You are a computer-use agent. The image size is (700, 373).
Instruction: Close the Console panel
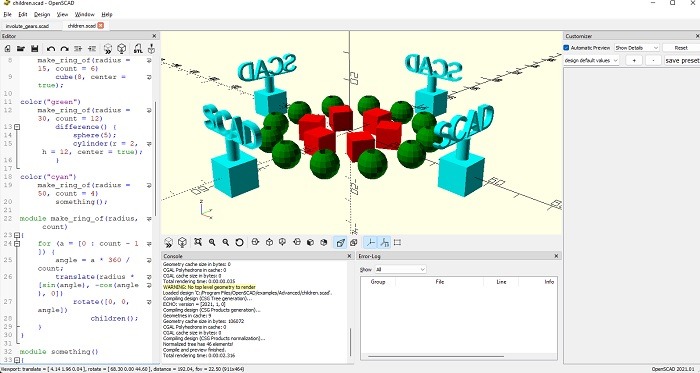point(350,256)
